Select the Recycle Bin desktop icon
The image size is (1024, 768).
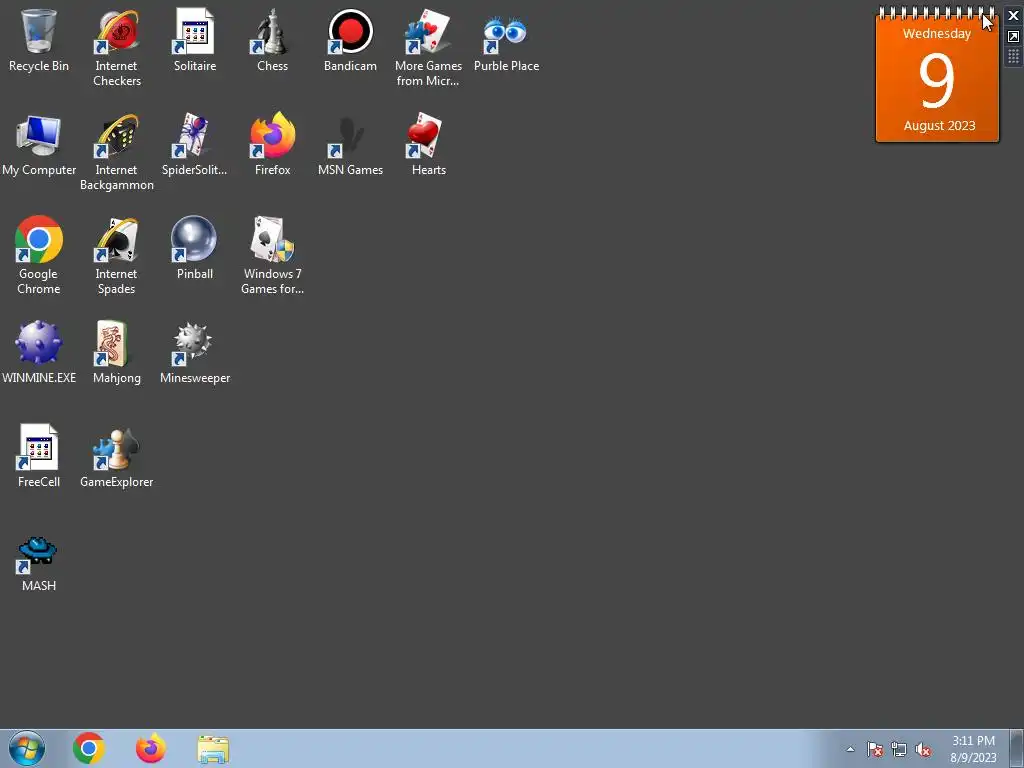coord(39,40)
